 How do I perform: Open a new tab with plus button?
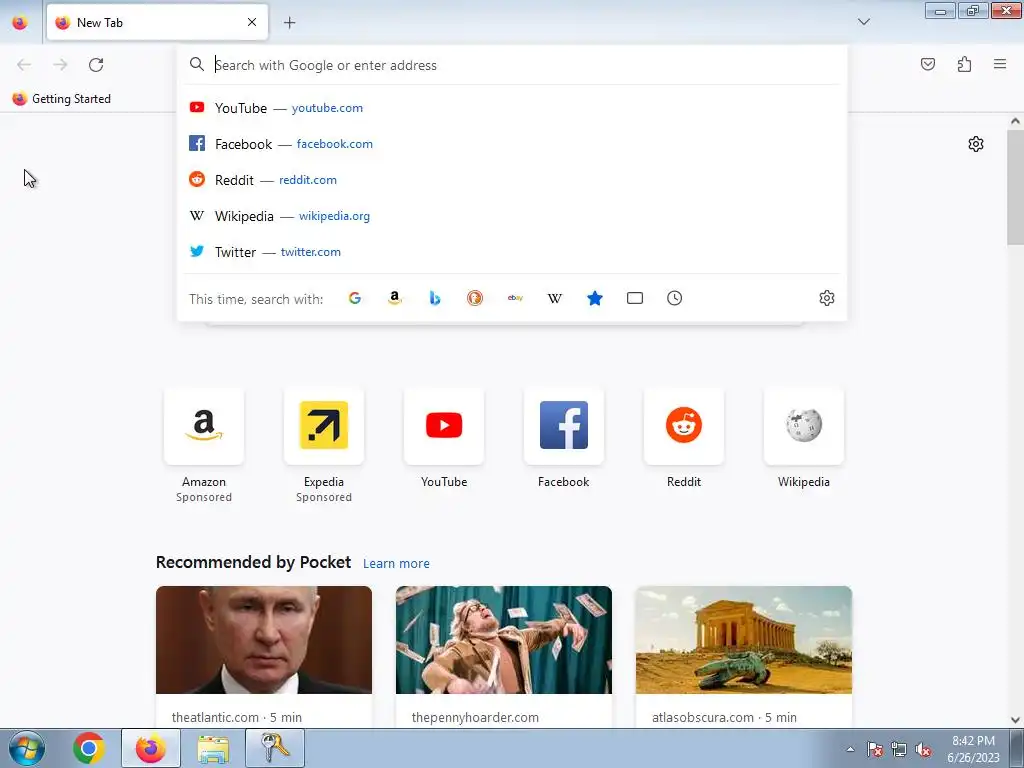pos(289,23)
